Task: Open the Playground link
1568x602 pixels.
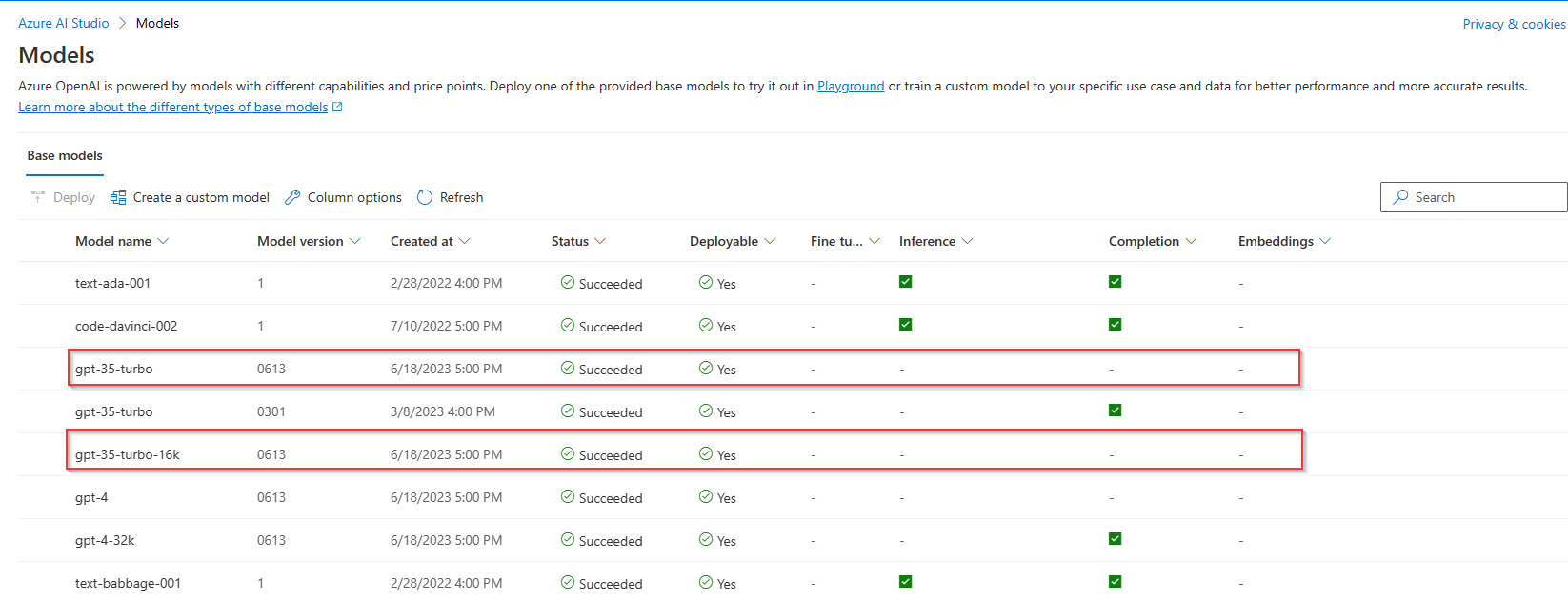Action: click(x=851, y=86)
